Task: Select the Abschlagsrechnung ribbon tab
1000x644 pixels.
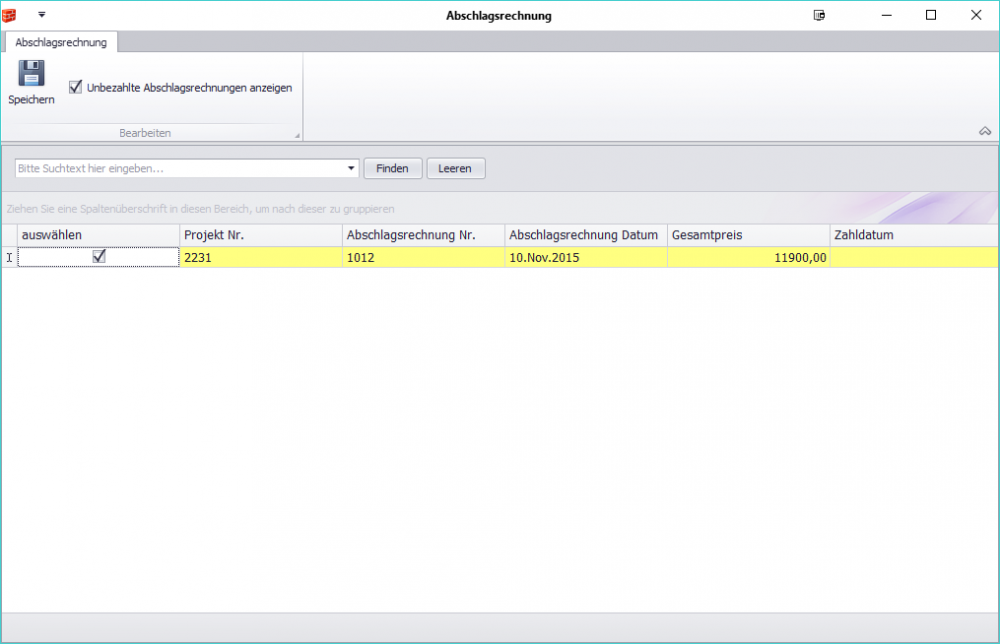Action: pos(61,42)
